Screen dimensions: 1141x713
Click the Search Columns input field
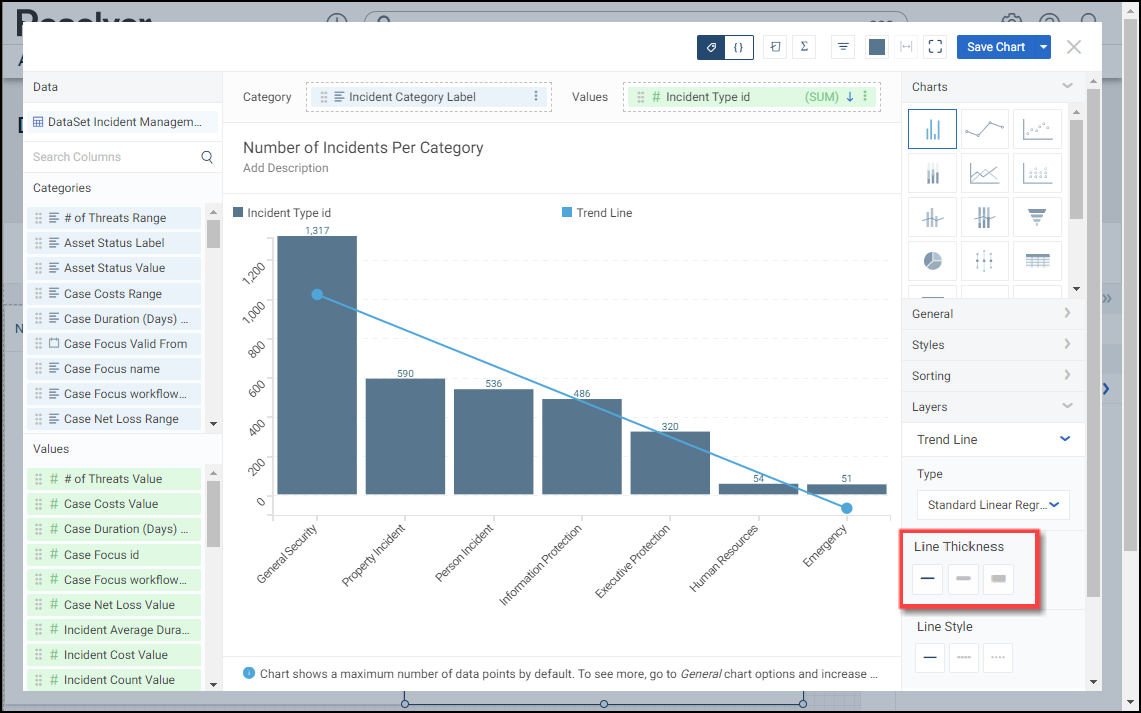[115, 157]
